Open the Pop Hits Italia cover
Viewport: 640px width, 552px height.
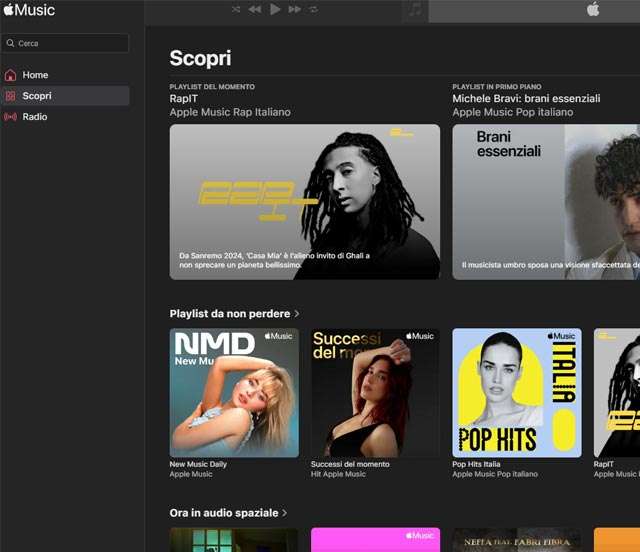pos(517,393)
